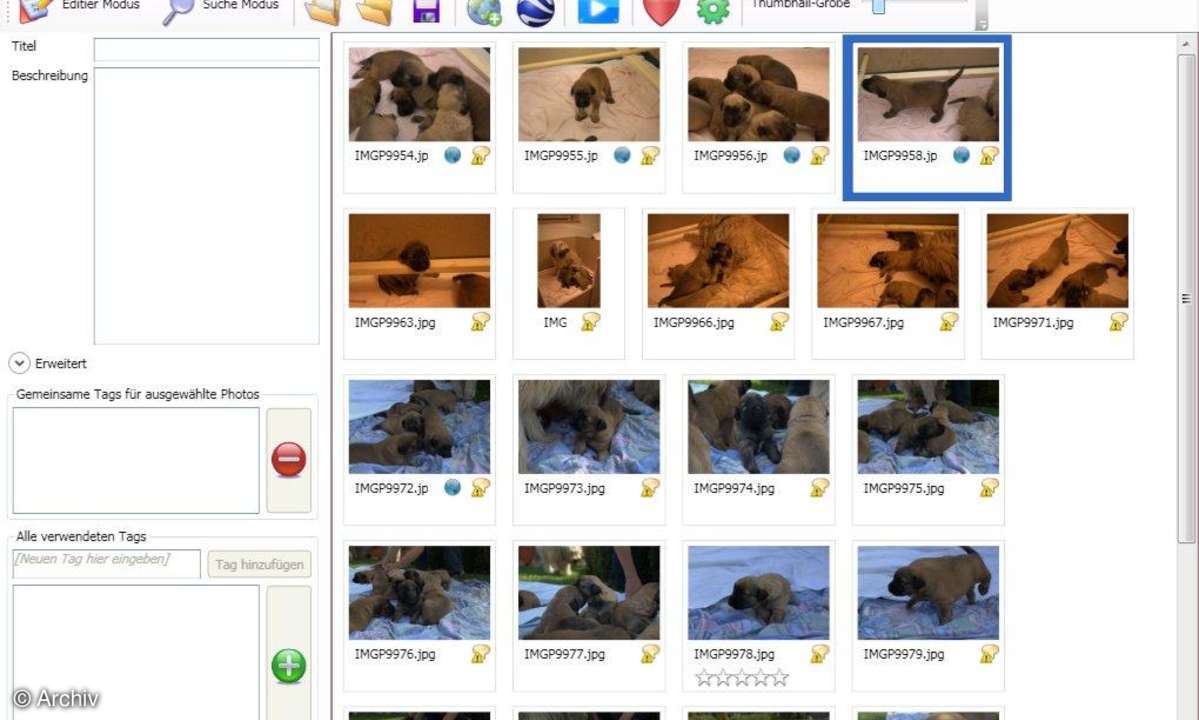
Task: Click the Gemeinsame Tags list box
Action: pyautogui.click(x=136, y=460)
